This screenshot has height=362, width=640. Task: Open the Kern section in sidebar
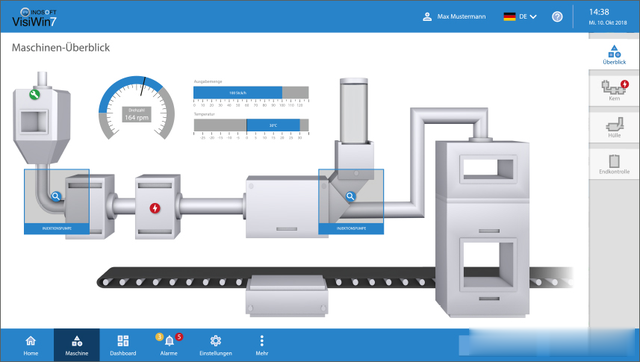pos(614,89)
